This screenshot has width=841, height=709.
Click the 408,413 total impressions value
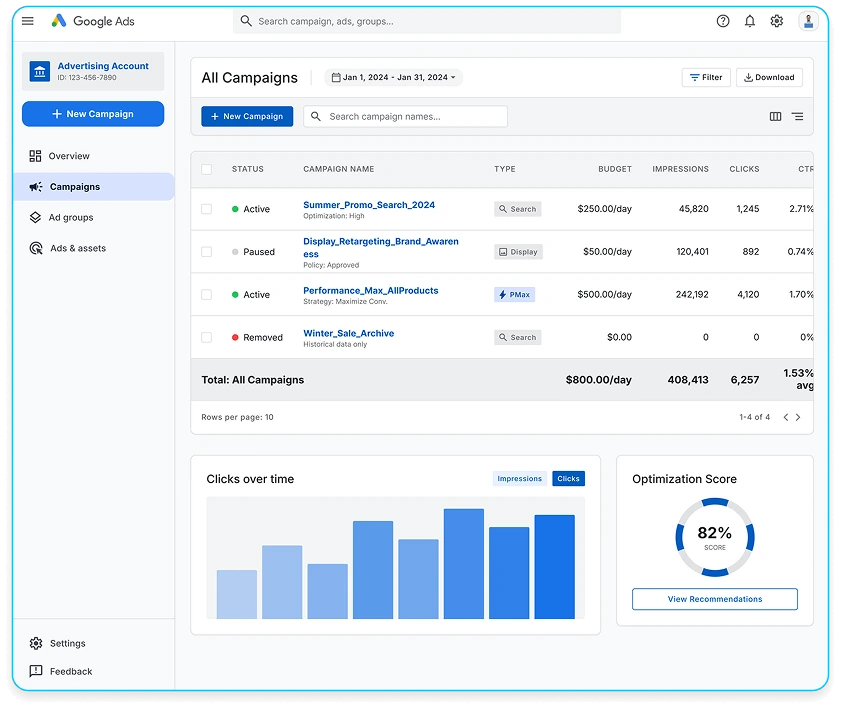tap(688, 380)
